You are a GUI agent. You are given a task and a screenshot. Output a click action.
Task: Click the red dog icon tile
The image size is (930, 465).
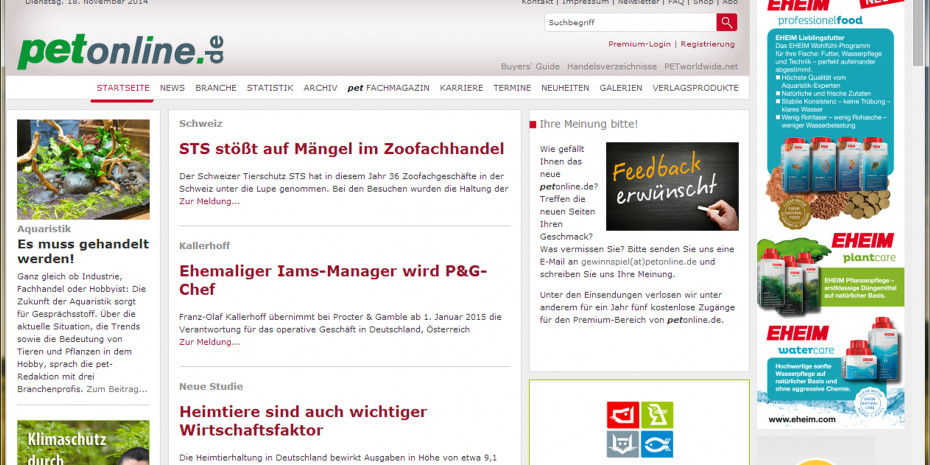pyautogui.click(x=623, y=415)
